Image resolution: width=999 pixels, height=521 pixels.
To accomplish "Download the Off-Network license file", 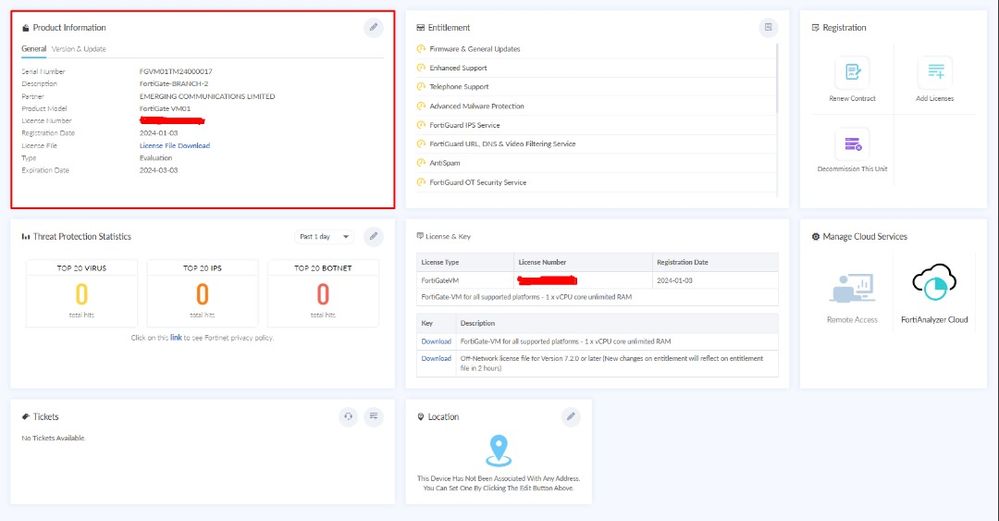I will coord(436,359).
